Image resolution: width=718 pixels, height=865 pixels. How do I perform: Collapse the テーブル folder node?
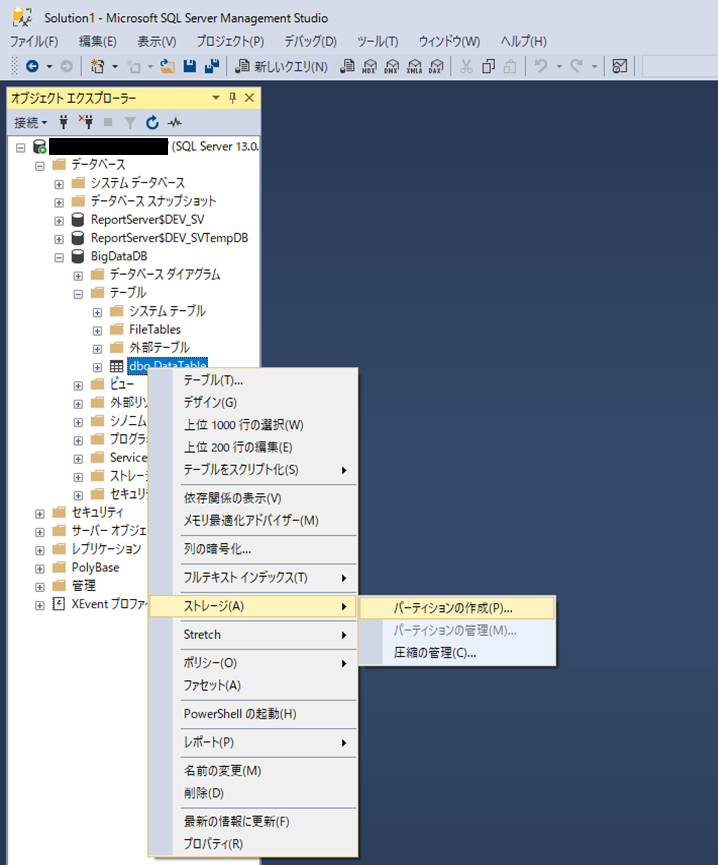[78, 293]
